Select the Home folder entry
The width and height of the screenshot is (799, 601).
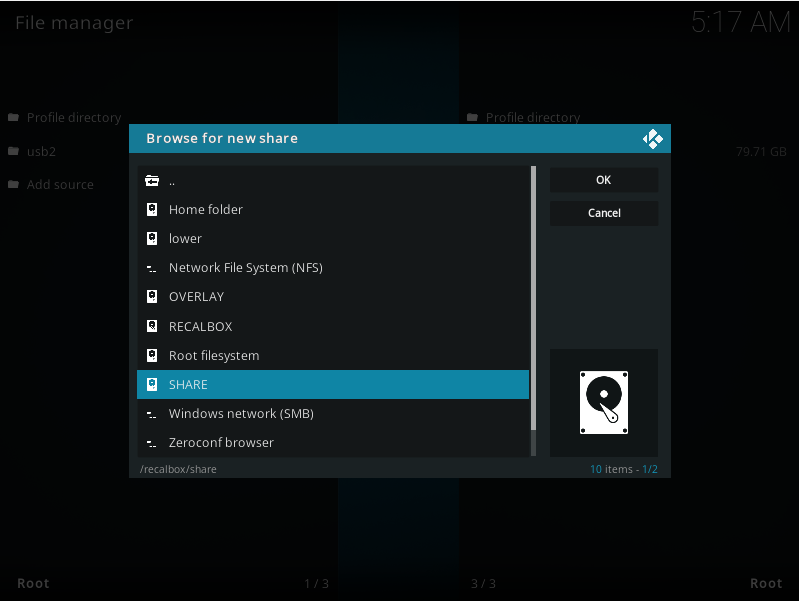333,210
